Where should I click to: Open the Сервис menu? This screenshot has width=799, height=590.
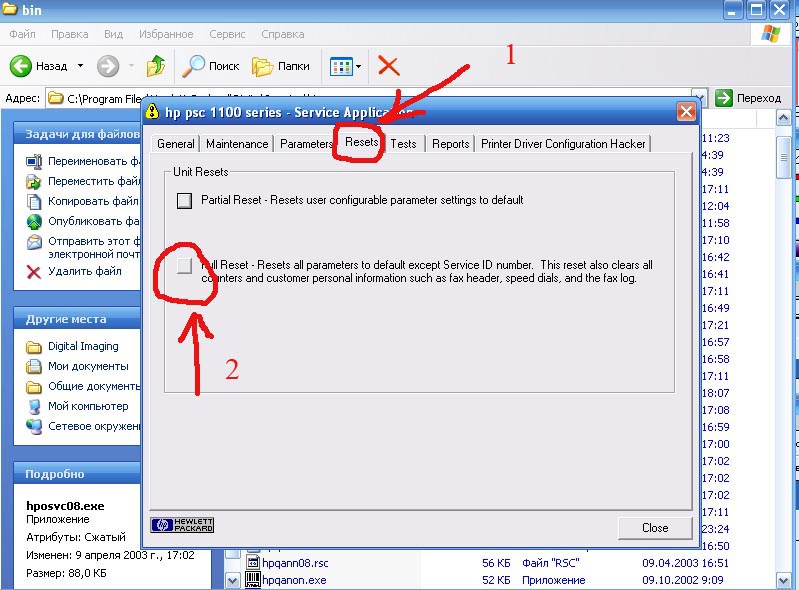pos(227,34)
